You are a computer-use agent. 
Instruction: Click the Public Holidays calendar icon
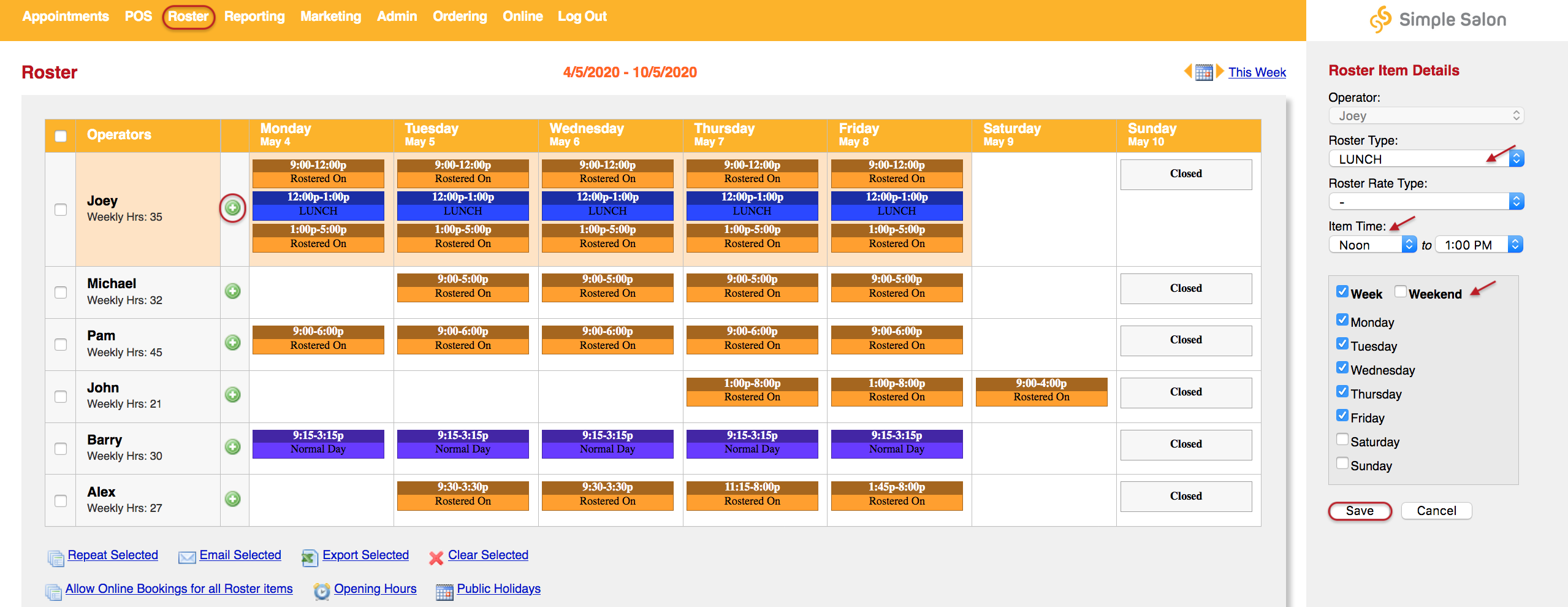pyautogui.click(x=444, y=592)
